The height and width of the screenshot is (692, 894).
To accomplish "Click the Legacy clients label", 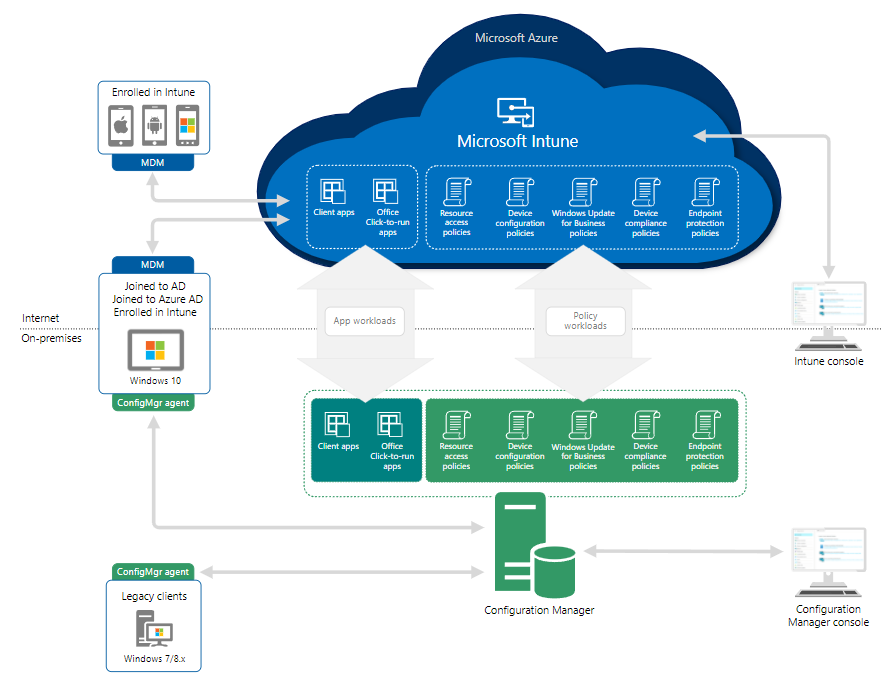I will (154, 596).
